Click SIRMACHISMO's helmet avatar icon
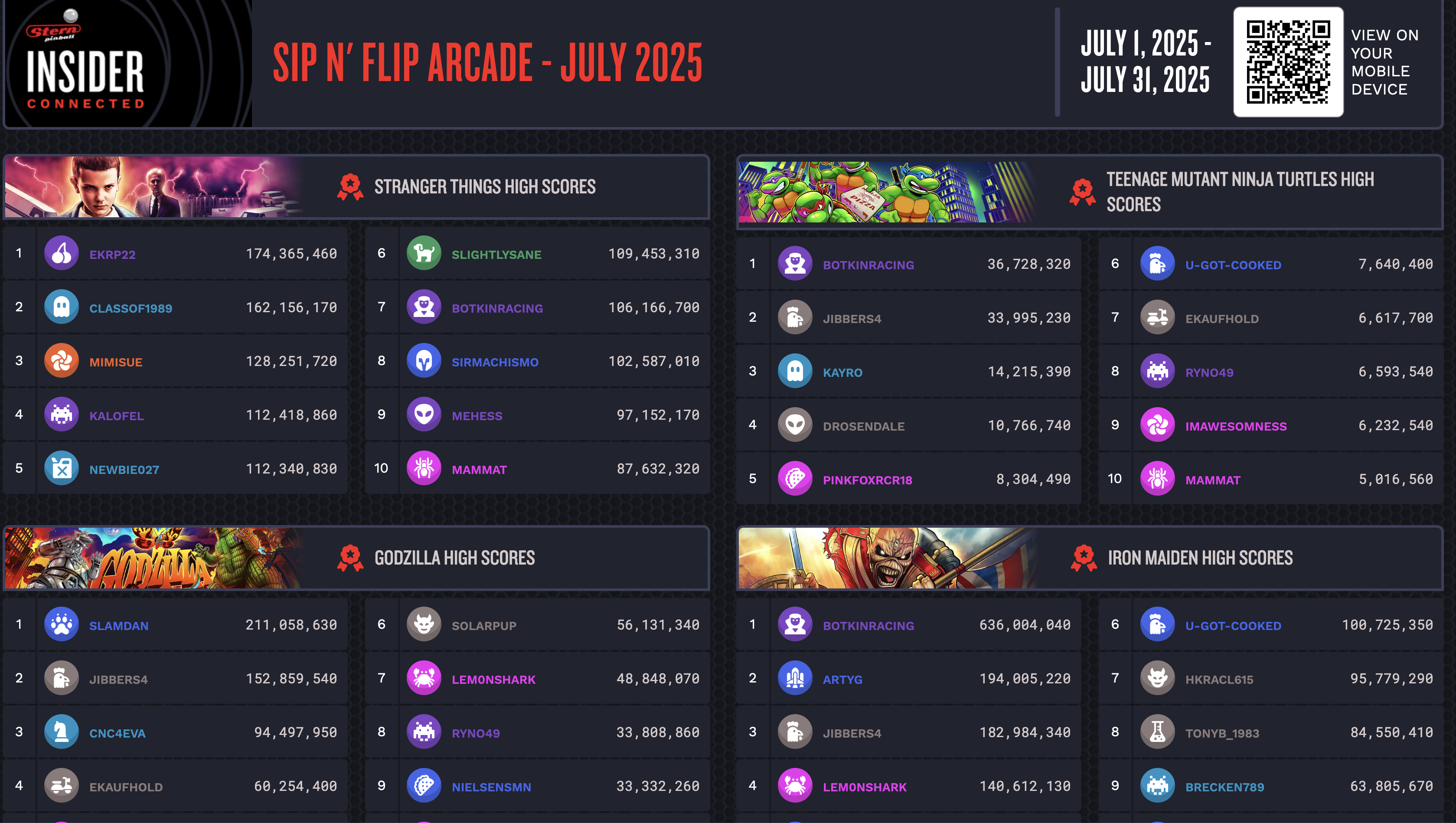The width and height of the screenshot is (1456, 823). coord(424,361)
